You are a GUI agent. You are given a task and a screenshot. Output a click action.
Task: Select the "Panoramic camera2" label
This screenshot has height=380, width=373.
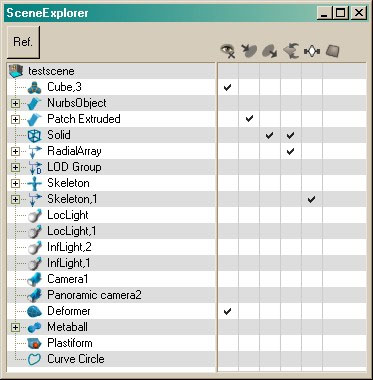(94, 295)
